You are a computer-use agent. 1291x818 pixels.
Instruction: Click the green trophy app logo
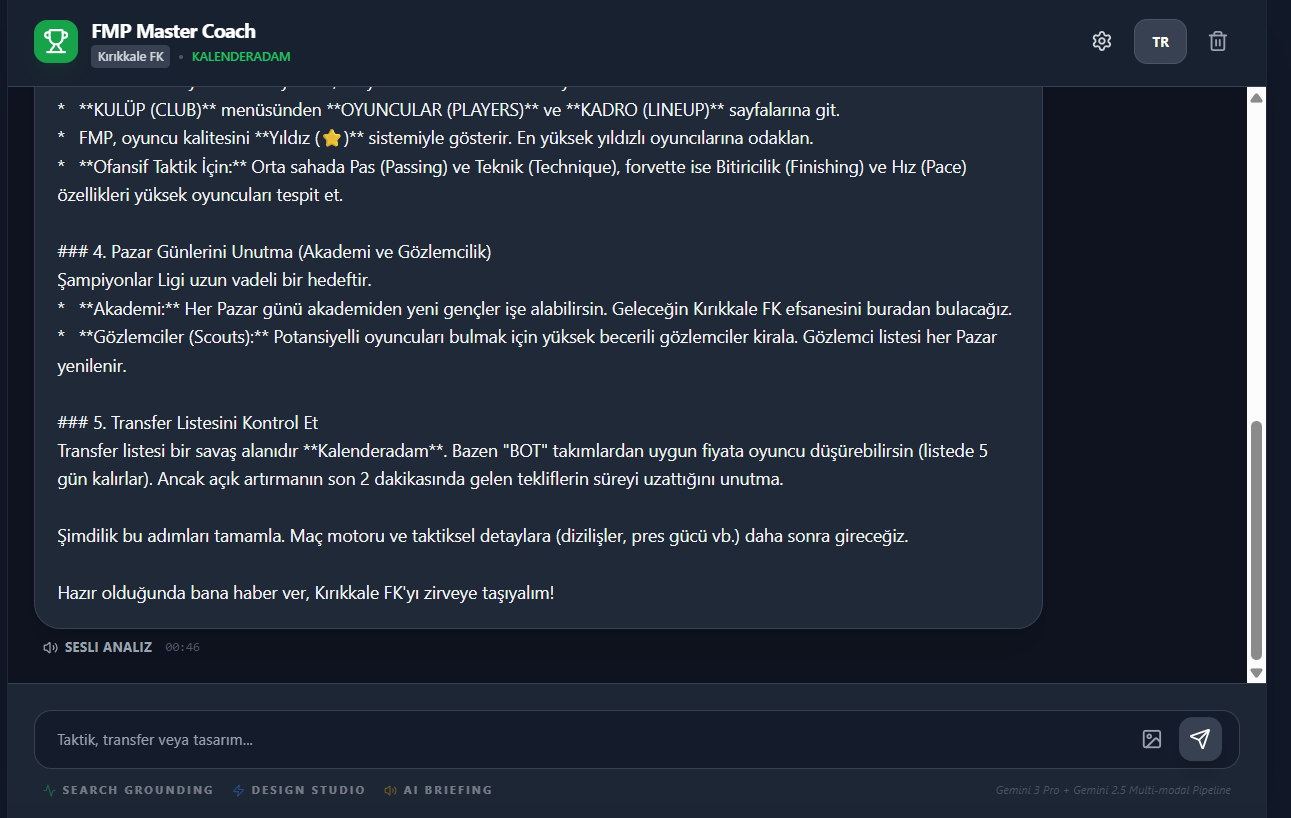(x=56, y=42)
